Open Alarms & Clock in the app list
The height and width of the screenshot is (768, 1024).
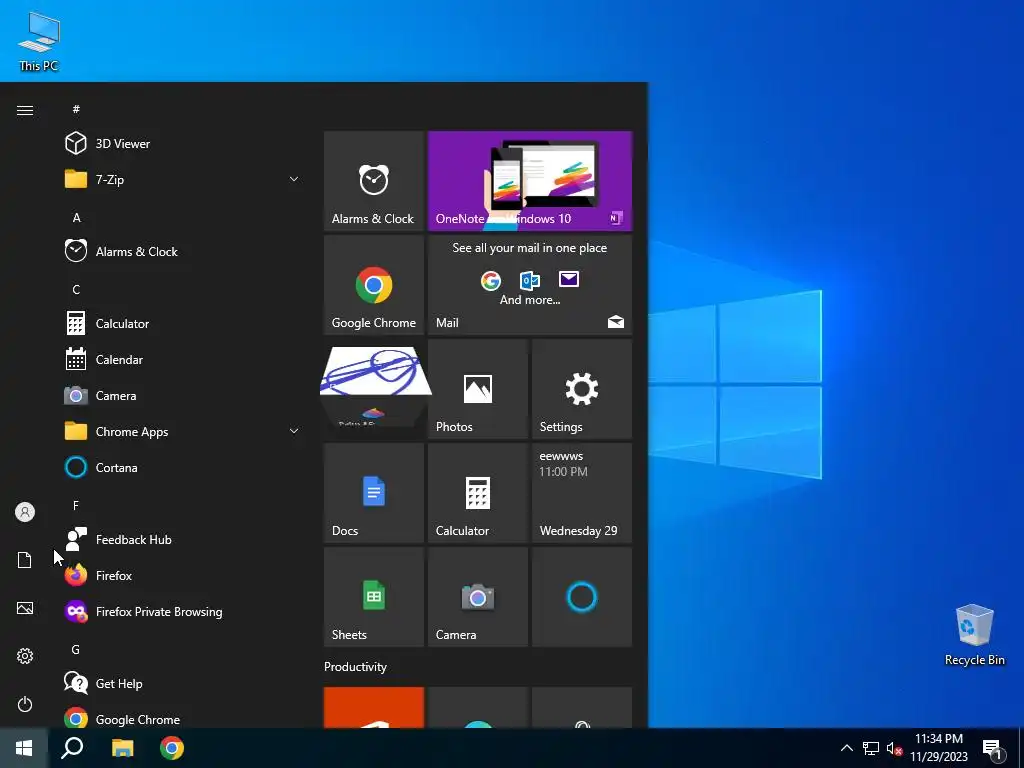click(182, 251)
